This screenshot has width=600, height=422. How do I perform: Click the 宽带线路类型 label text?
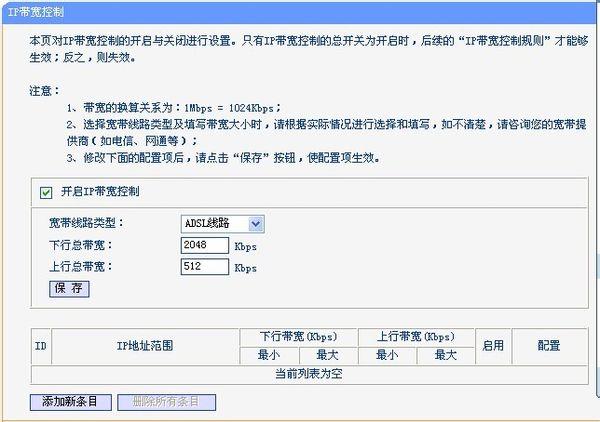coord(88,223)
